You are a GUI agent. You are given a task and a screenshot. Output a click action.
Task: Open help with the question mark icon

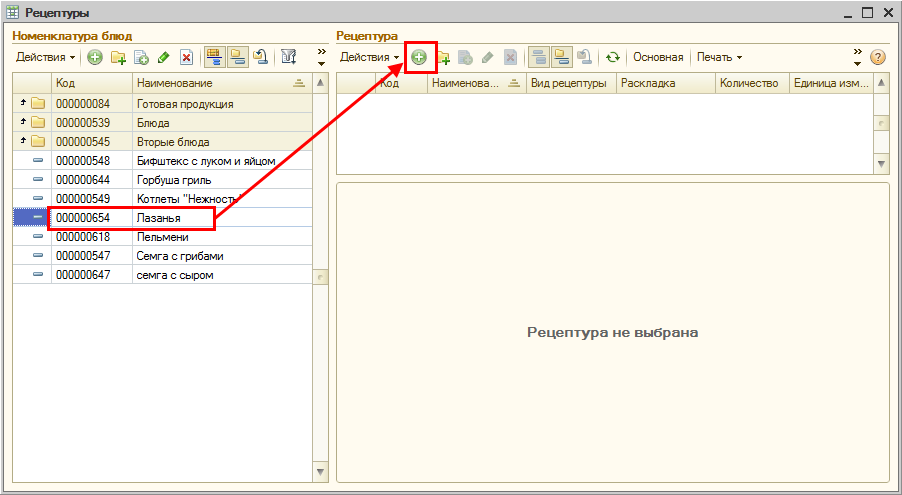point(878,57)
